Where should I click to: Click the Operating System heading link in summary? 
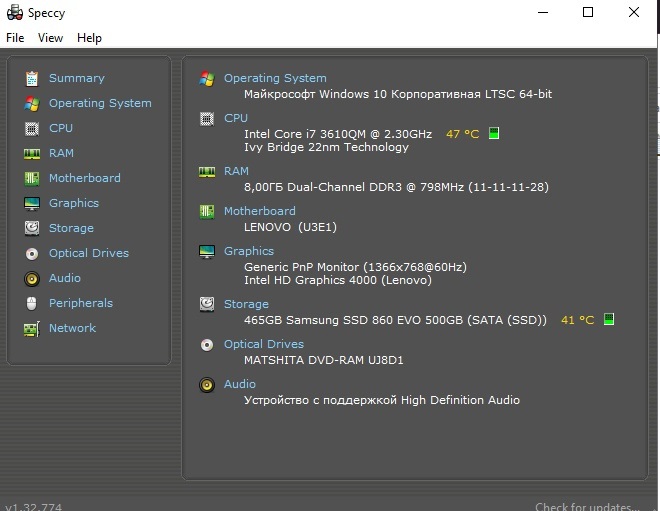275,78
